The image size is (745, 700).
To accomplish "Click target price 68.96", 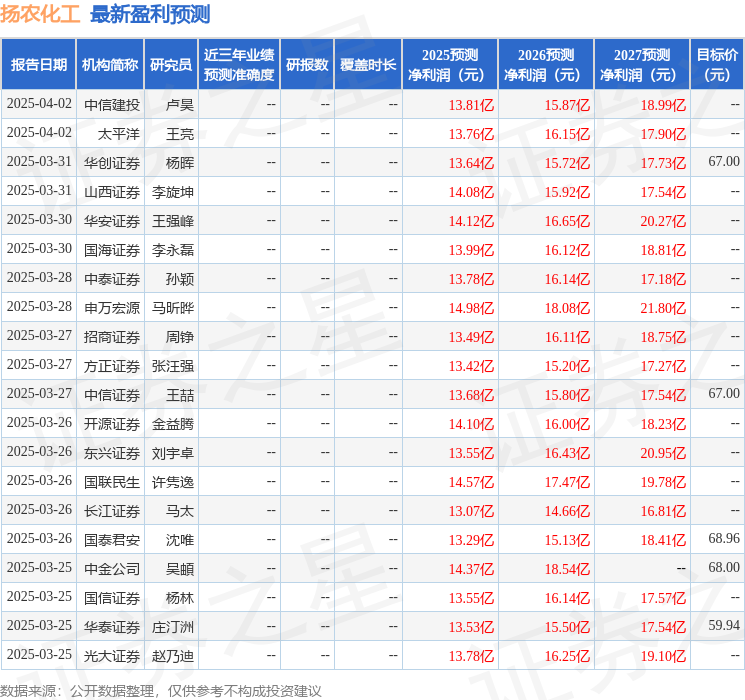I will tap(724, 538).
